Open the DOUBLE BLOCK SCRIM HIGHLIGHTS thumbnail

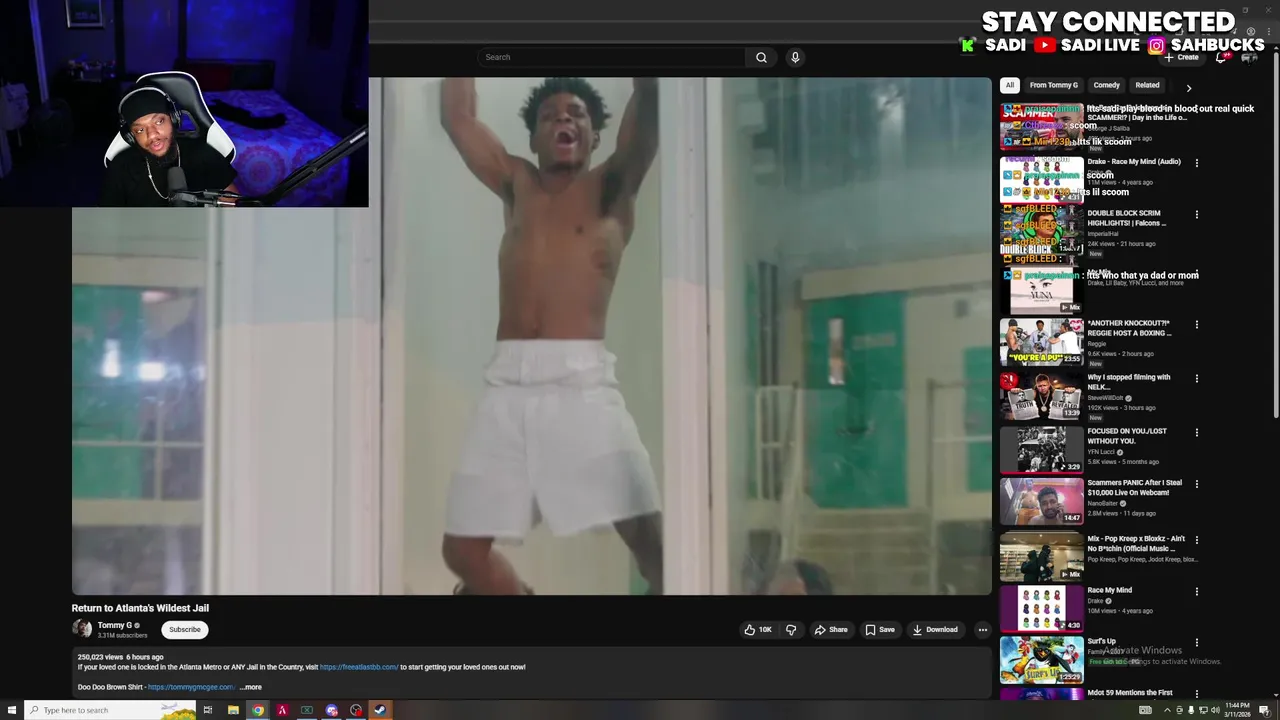click(x=1042, y=232)
